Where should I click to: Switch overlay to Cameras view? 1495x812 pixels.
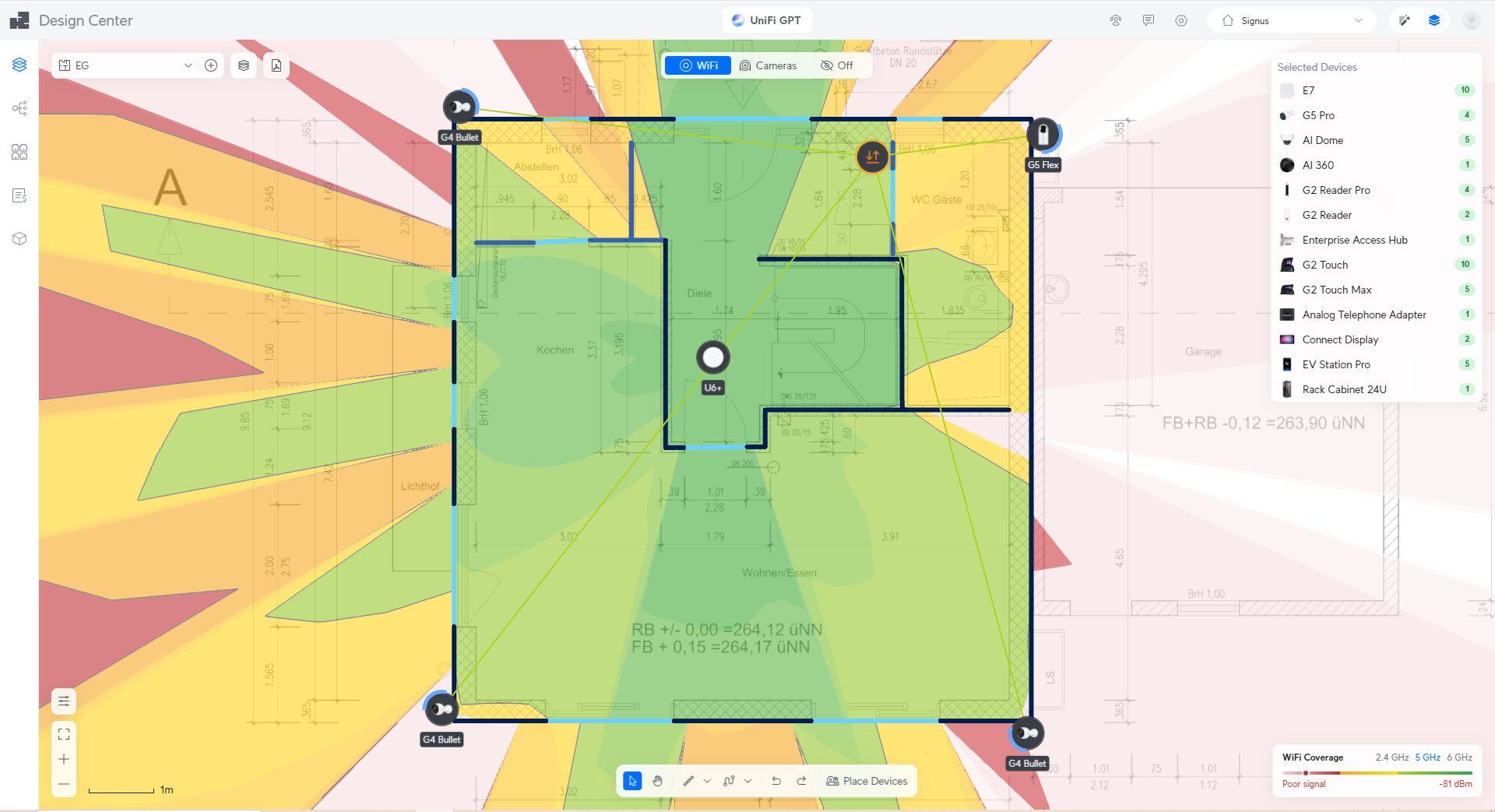[768, 65]
